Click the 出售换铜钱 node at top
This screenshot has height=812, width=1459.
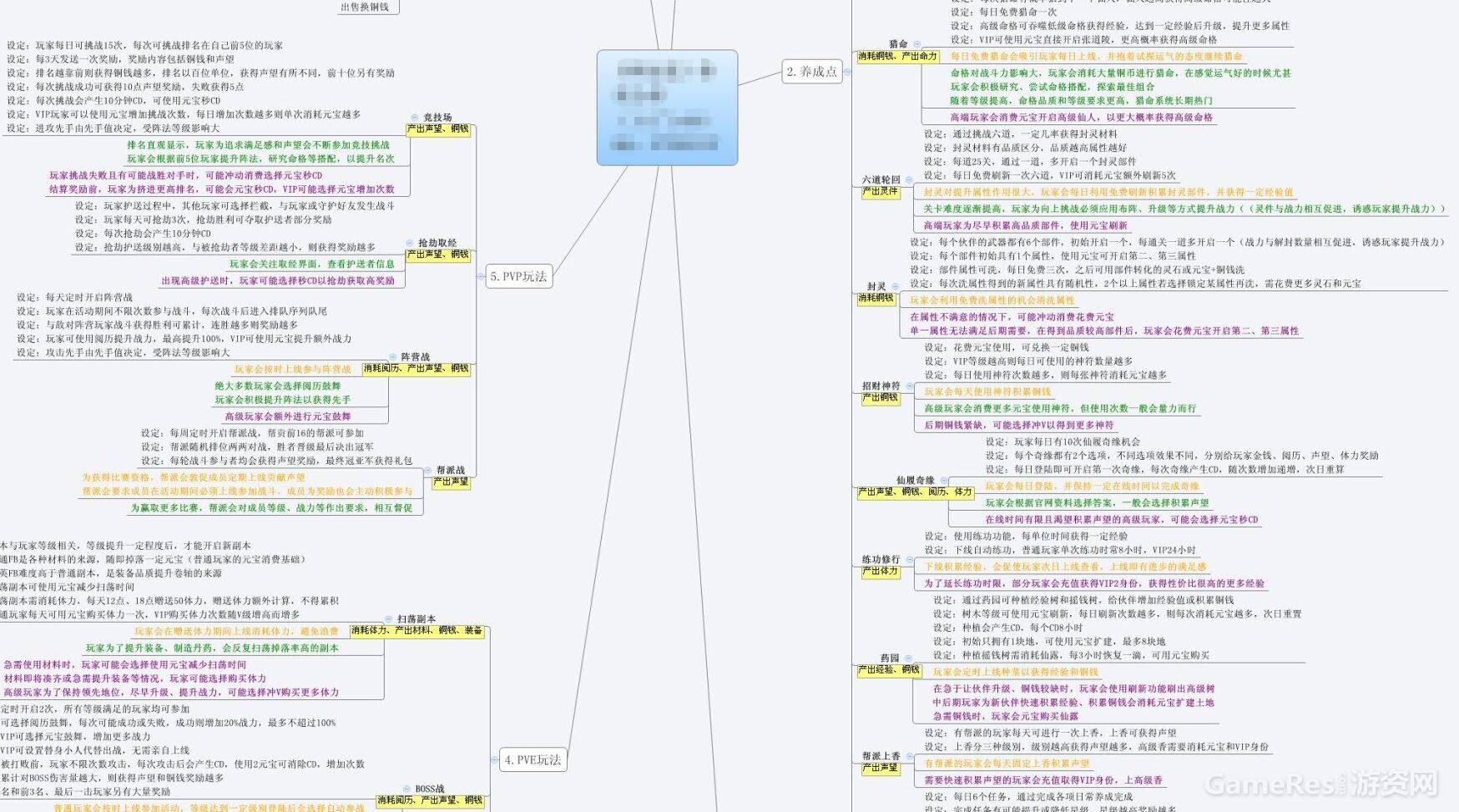365,7
